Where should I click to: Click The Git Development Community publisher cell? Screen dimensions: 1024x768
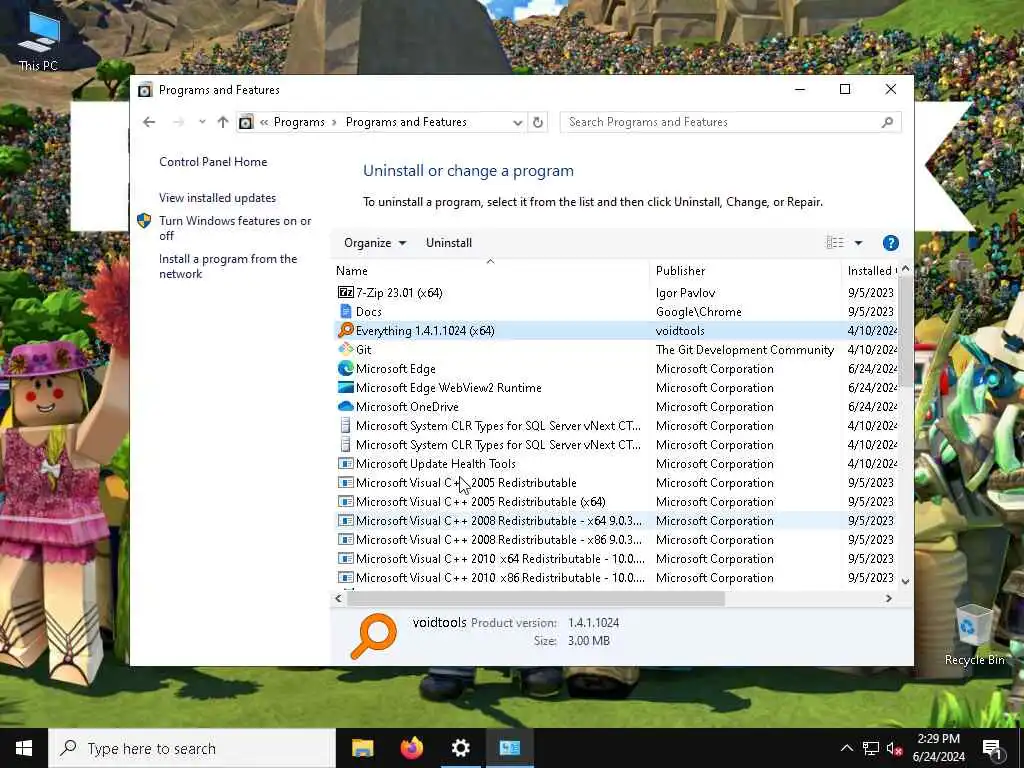[x=744, y=349]
